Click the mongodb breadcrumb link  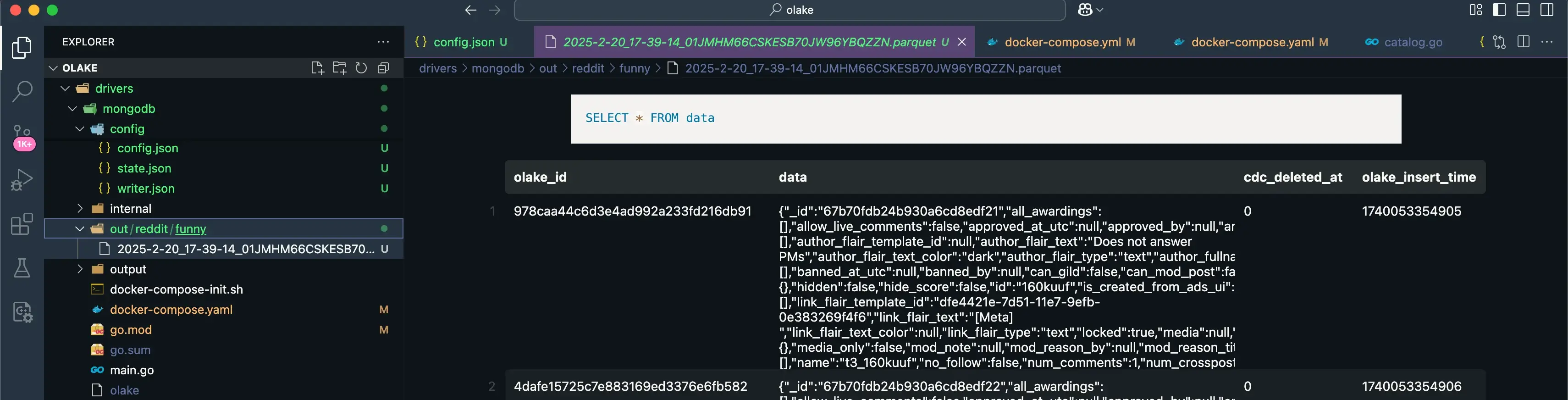pyautogui.click(x=497, y=68)
